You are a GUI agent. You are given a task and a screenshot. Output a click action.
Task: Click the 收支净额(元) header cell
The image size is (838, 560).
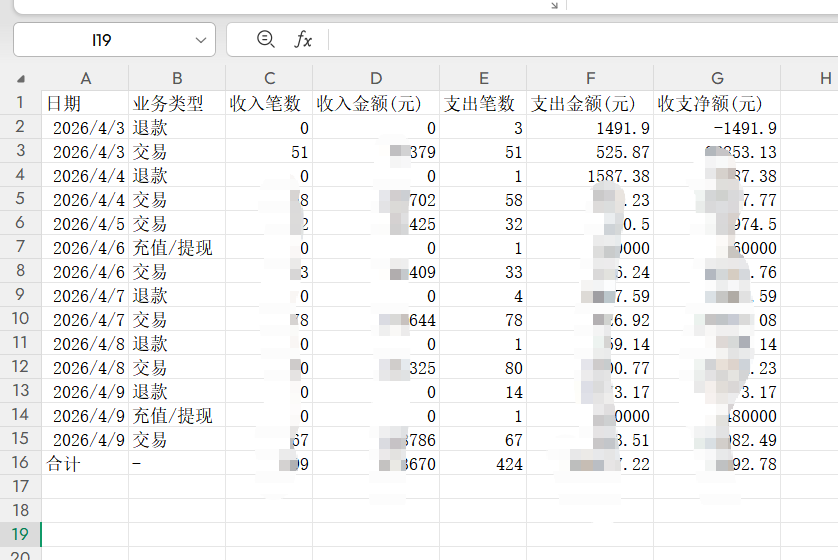[x=717, y=103]
